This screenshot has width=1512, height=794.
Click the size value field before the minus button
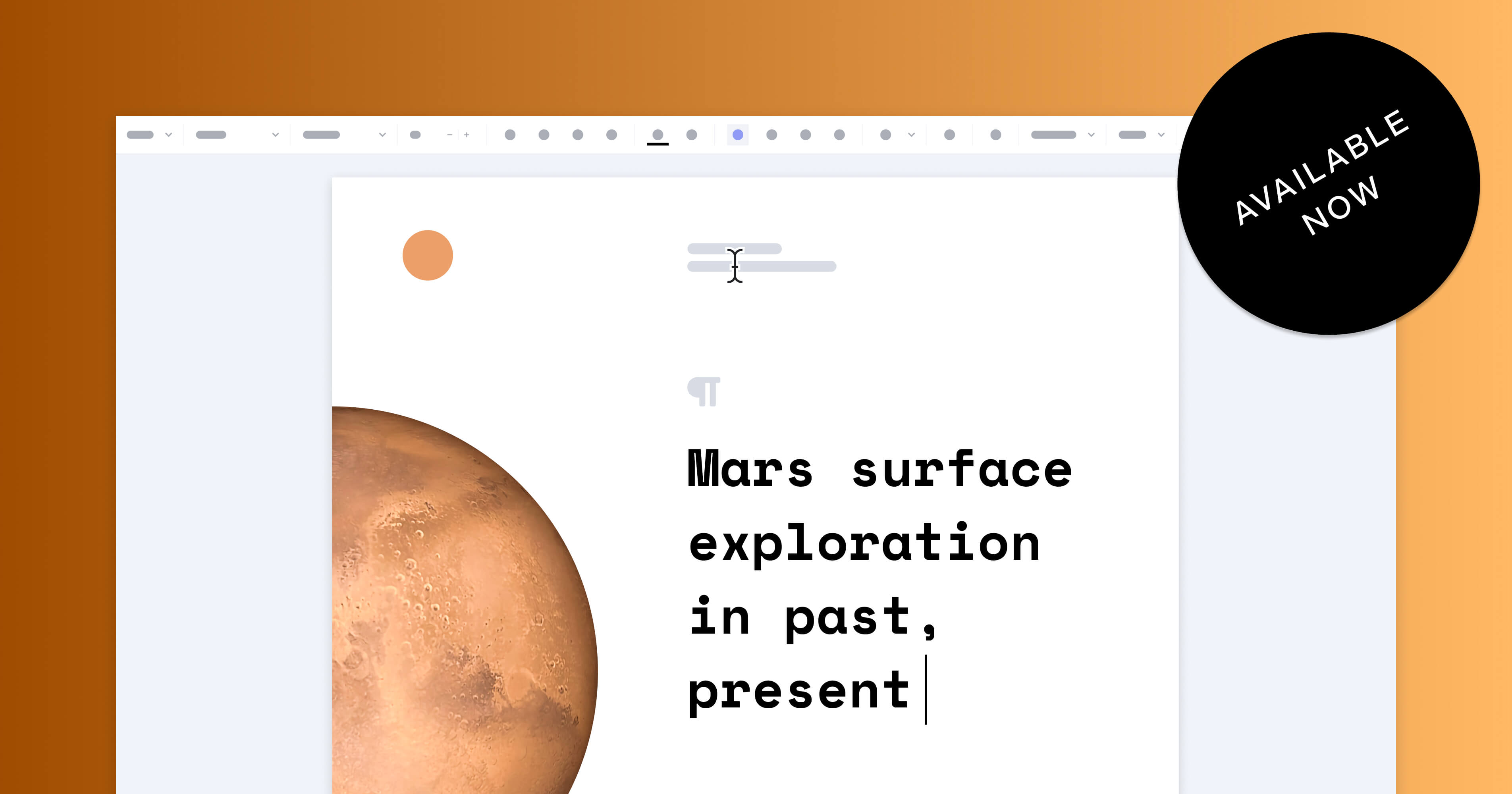[x=415, y=135]
